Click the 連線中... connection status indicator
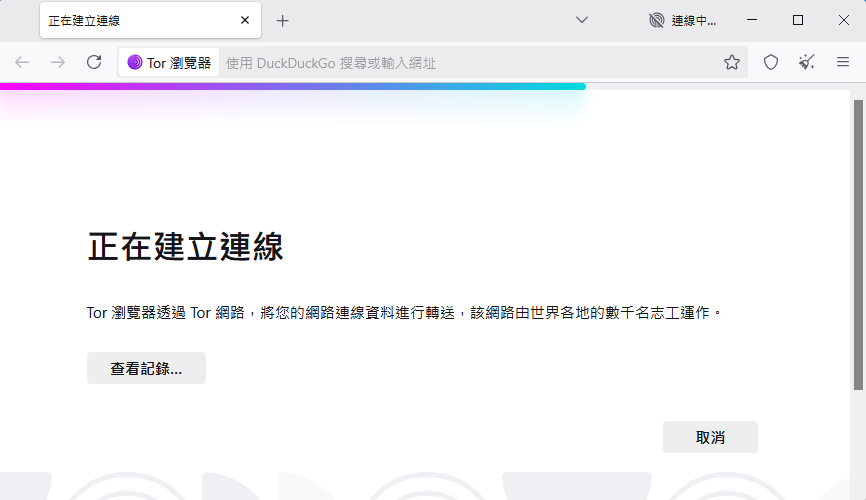Image resolution: width=866 pixels, height=500 pixels. coord(683,20)
